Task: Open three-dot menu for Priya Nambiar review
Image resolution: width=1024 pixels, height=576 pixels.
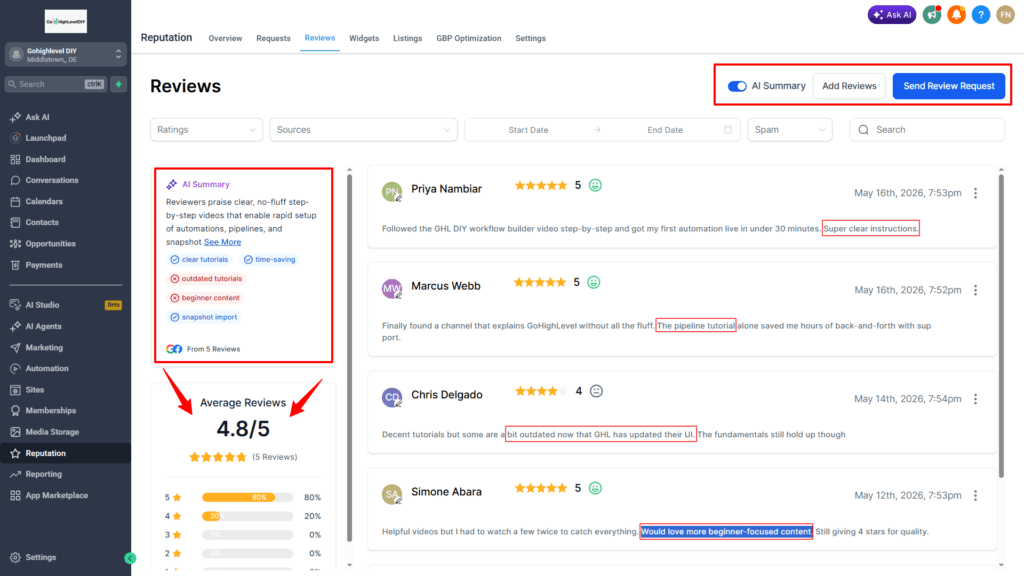Action: [x=975, y=193]
